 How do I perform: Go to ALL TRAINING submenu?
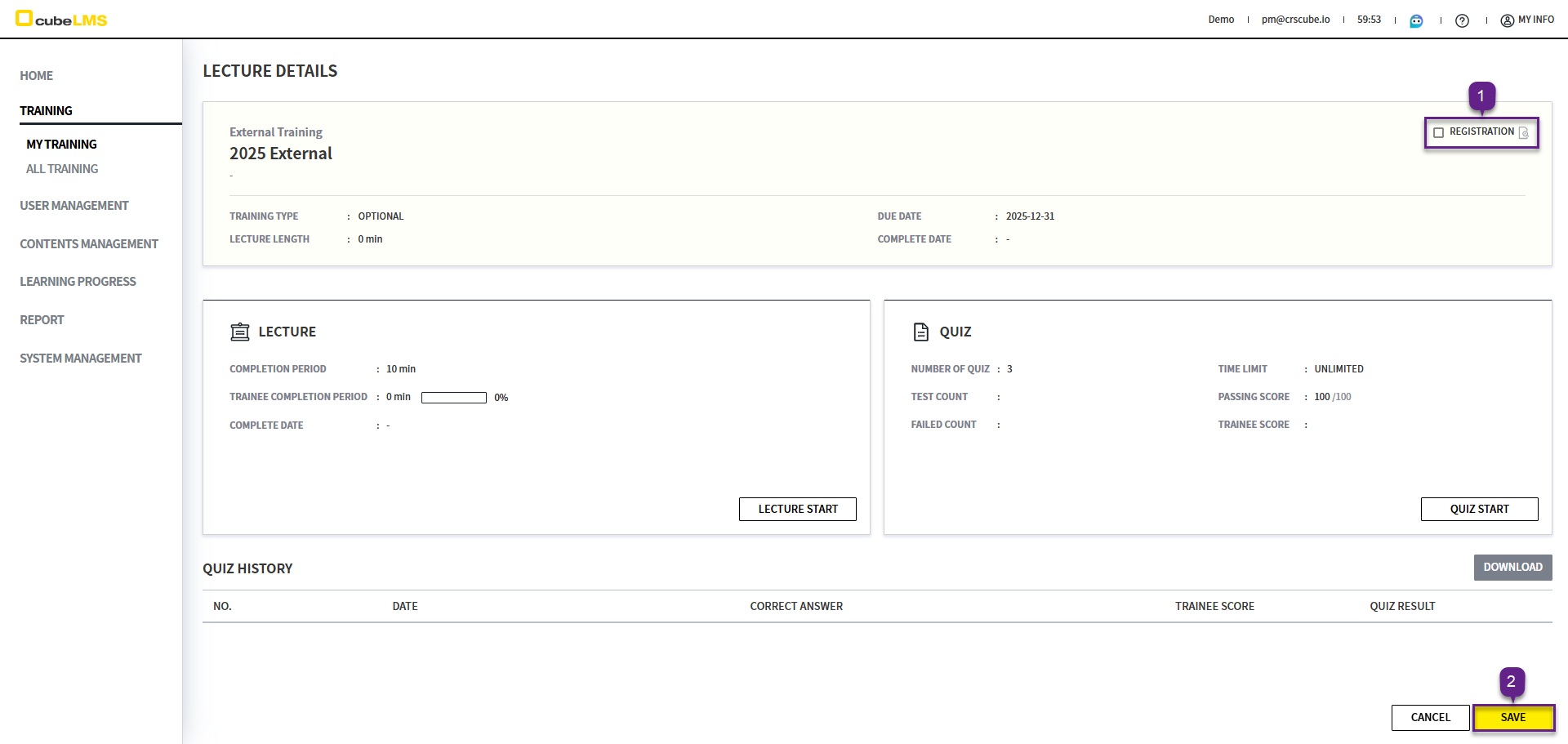tap(62, 169)
